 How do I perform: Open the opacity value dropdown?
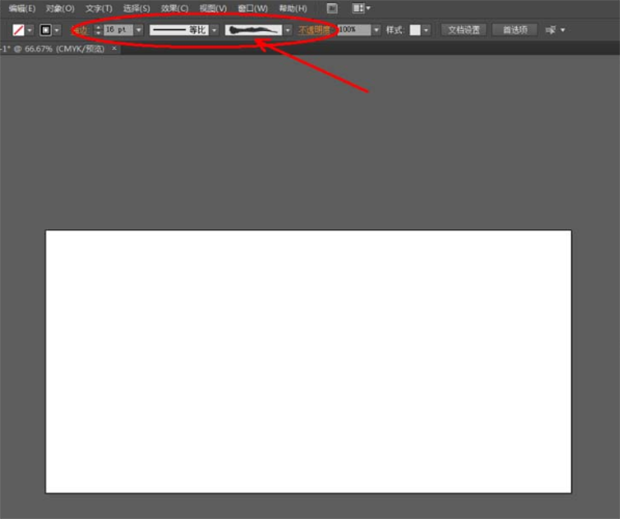[376, 30]
